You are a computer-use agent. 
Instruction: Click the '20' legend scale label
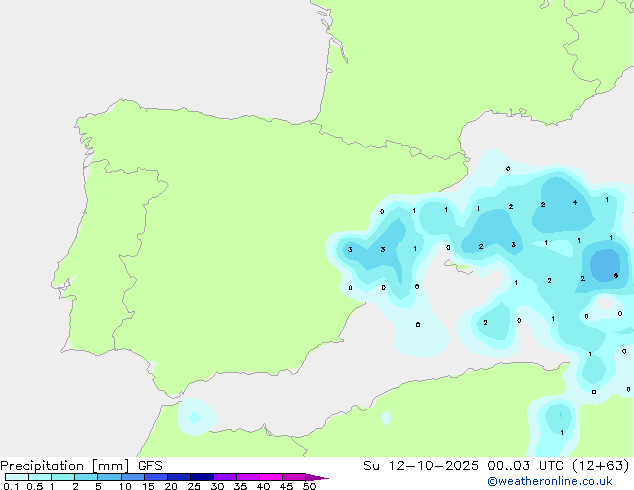[171, 486]
